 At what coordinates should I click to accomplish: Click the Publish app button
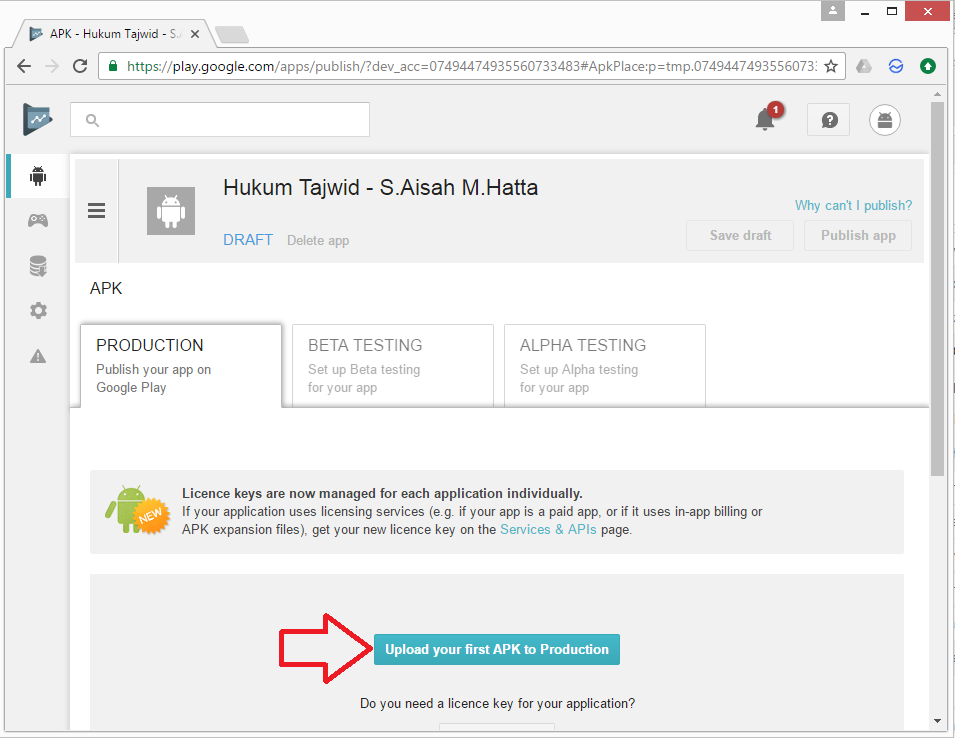tap(858, 236)
